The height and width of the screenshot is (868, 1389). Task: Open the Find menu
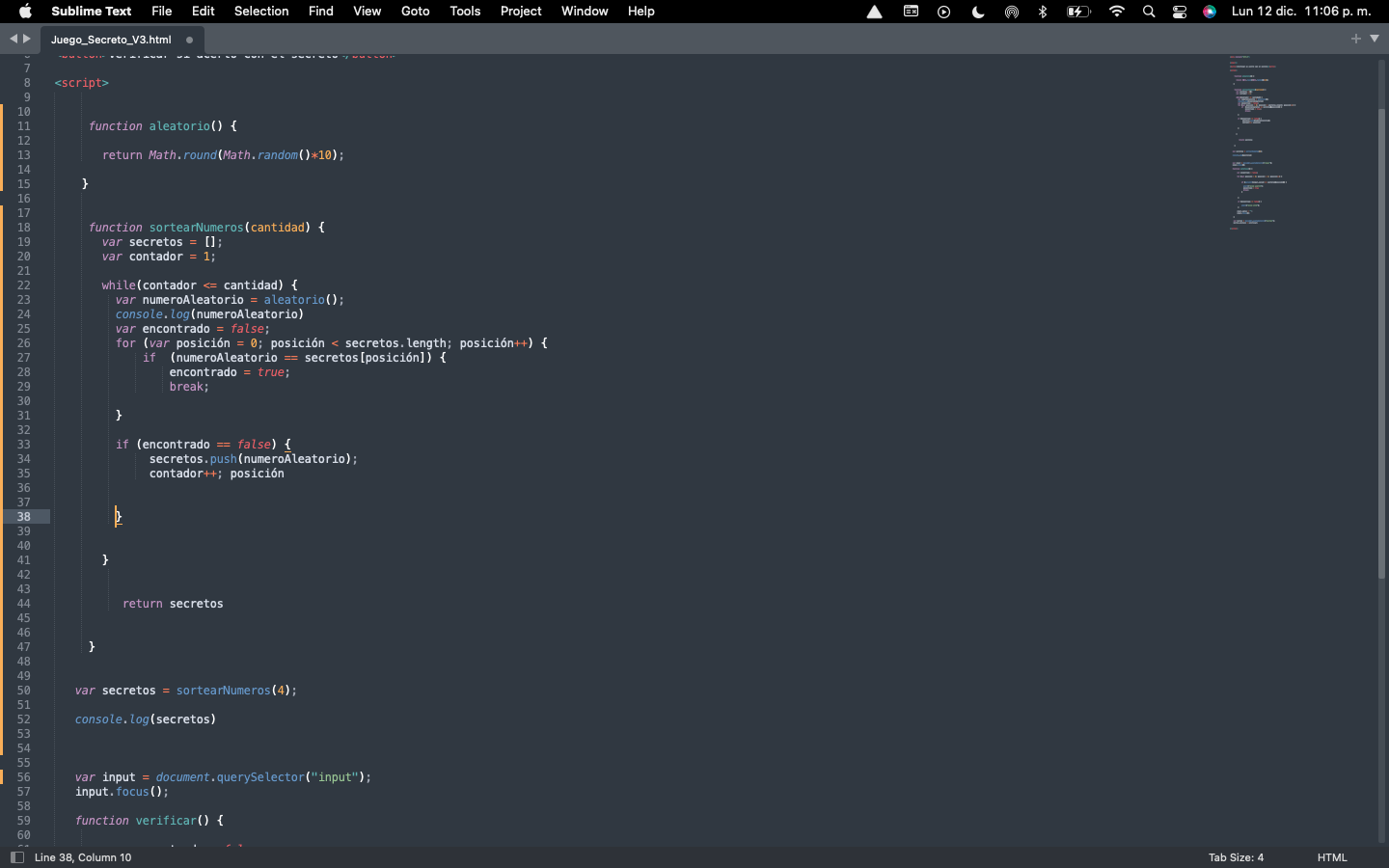pyautogui.click(x=321, y=12)
